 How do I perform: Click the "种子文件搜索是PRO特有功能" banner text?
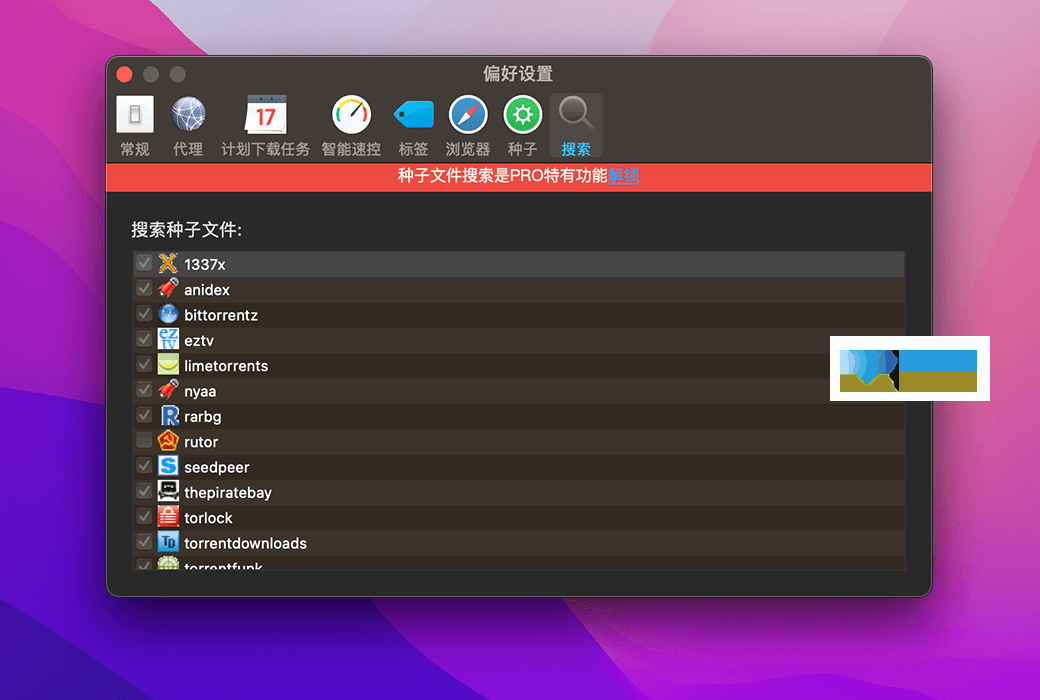point(502,176)
